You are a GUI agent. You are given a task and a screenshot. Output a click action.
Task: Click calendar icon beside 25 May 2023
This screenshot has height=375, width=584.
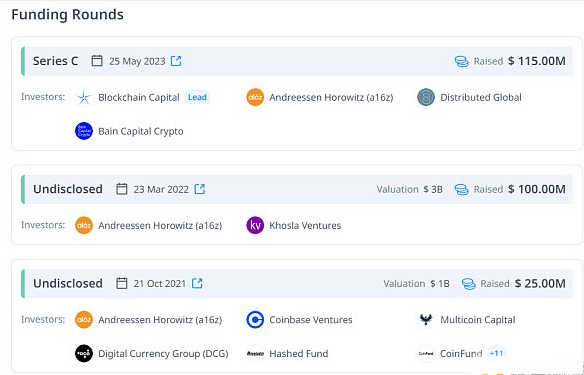97,61
